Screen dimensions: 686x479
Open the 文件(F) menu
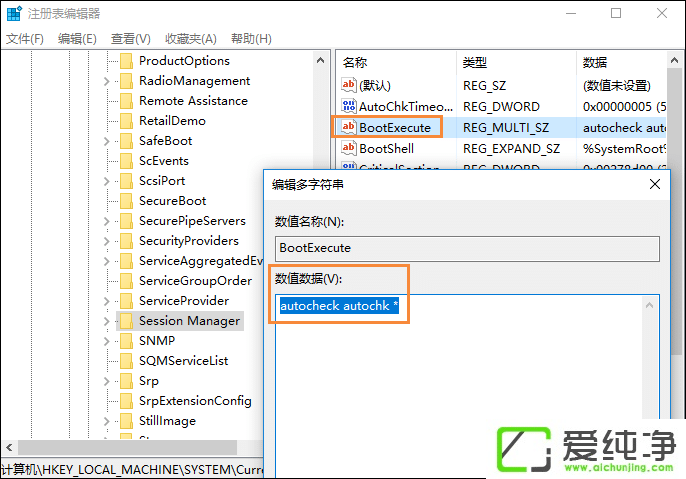coord(25,38)
